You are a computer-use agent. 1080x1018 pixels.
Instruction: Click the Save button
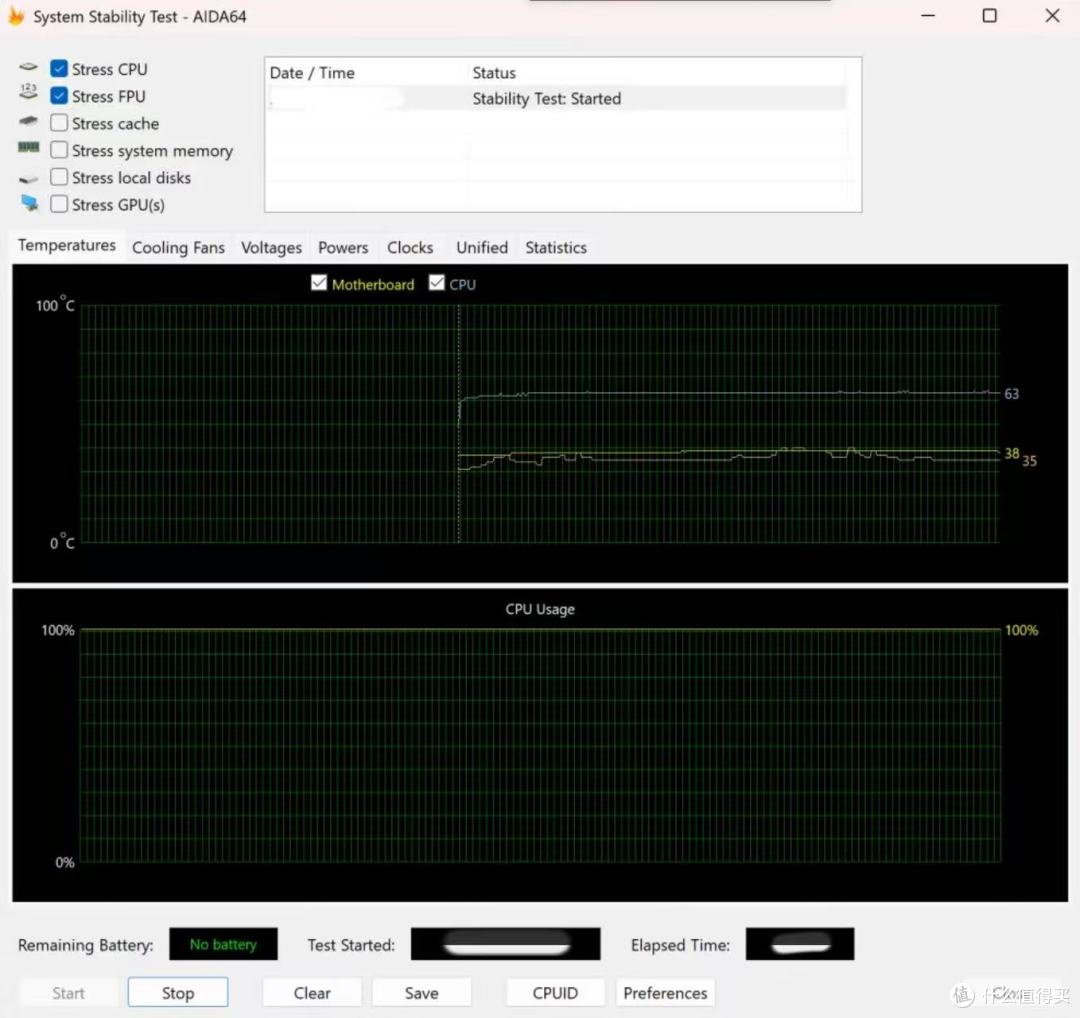[x=422, y=993]
